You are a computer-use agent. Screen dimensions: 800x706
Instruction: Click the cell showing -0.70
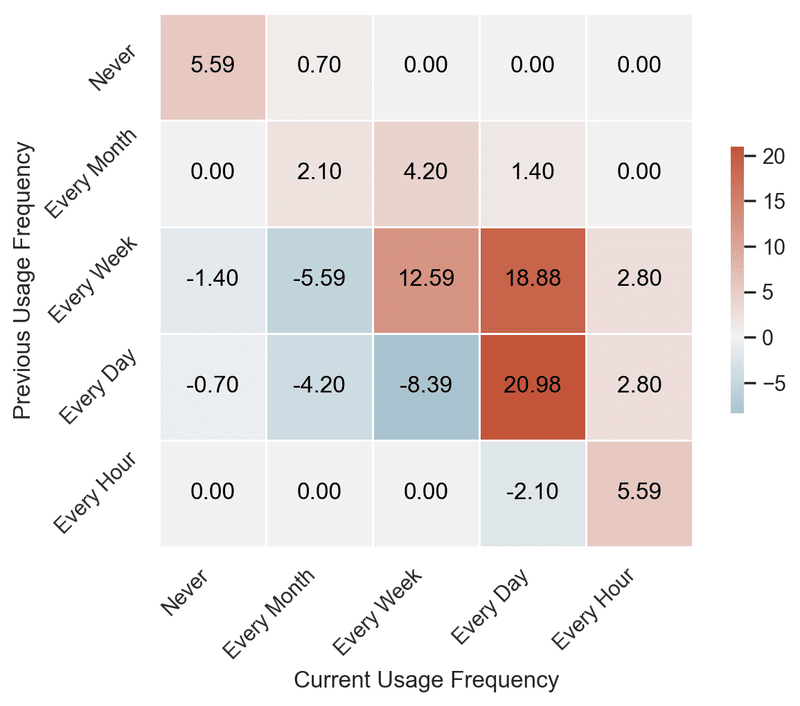pos(213,386)
